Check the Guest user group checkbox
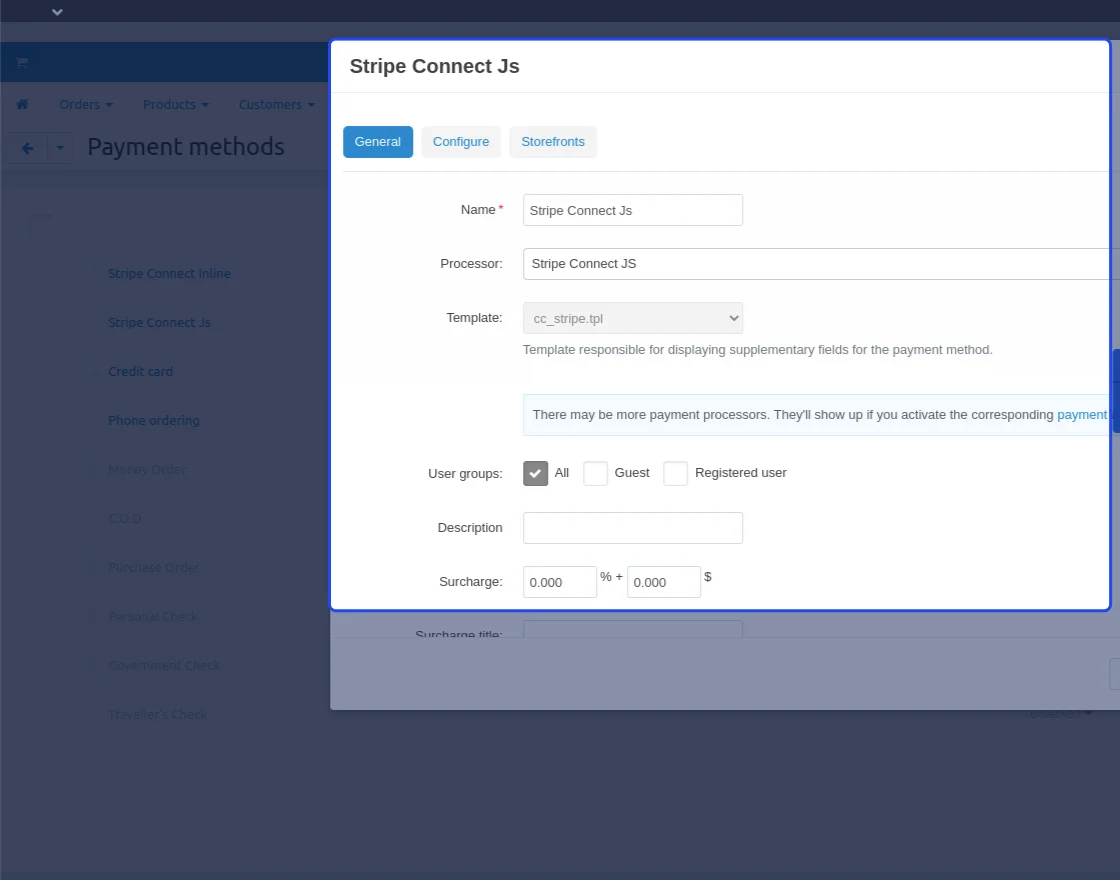 tap(595, 473)
